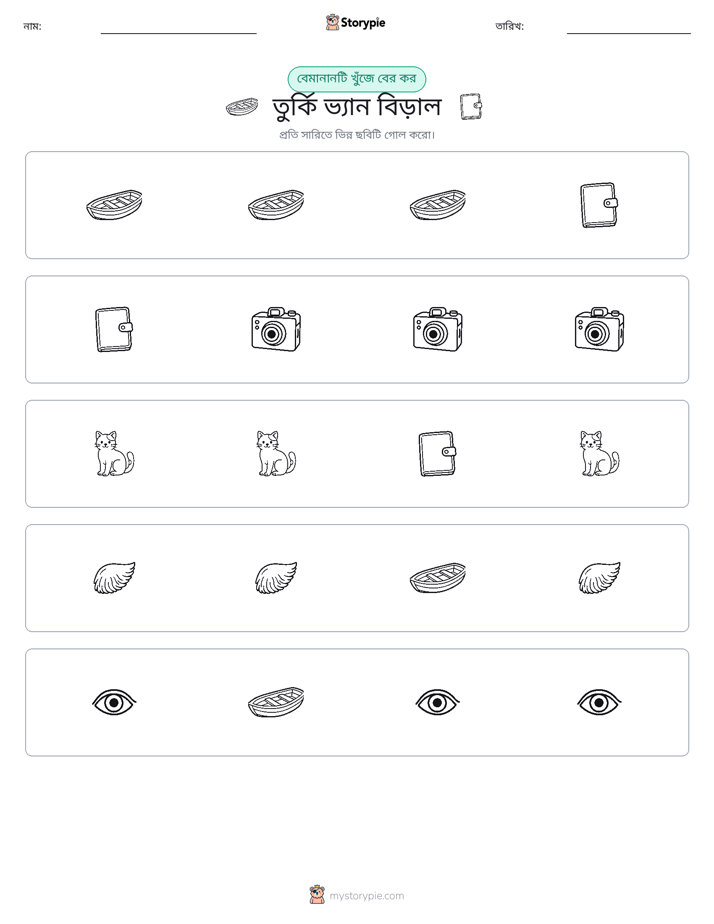
Task: Click the first eye in bottom row
Action: pos(114,702)
